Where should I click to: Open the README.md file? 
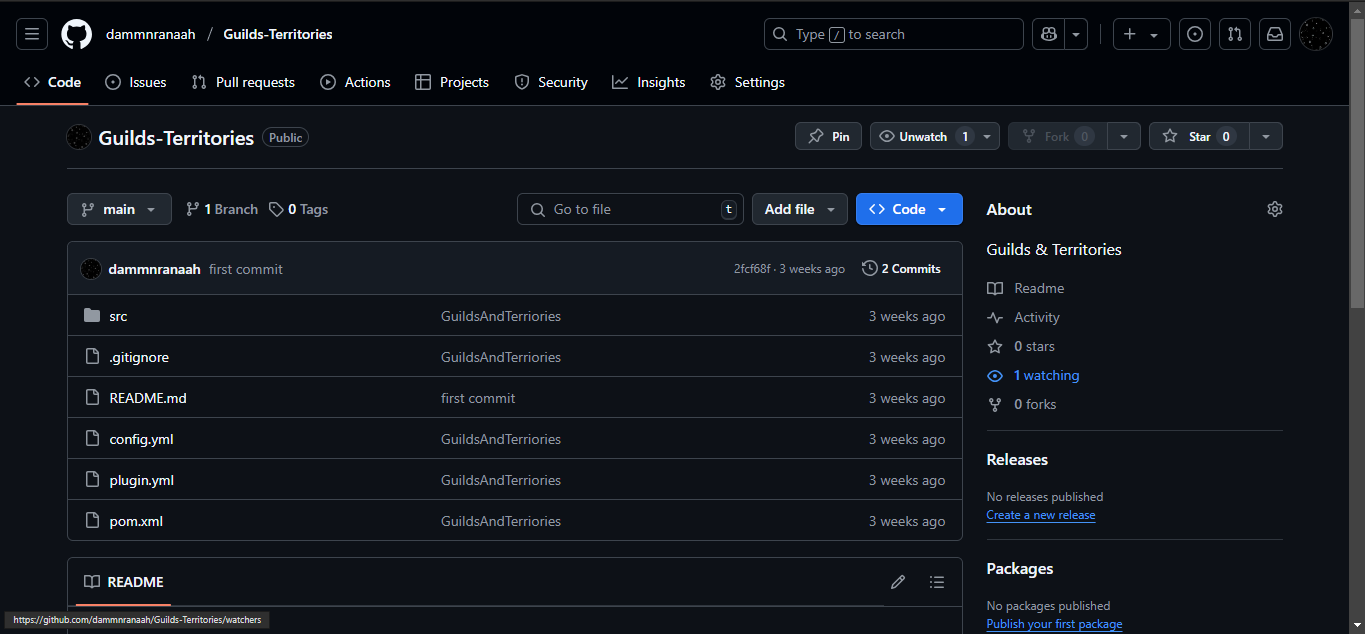coord(148,398)
